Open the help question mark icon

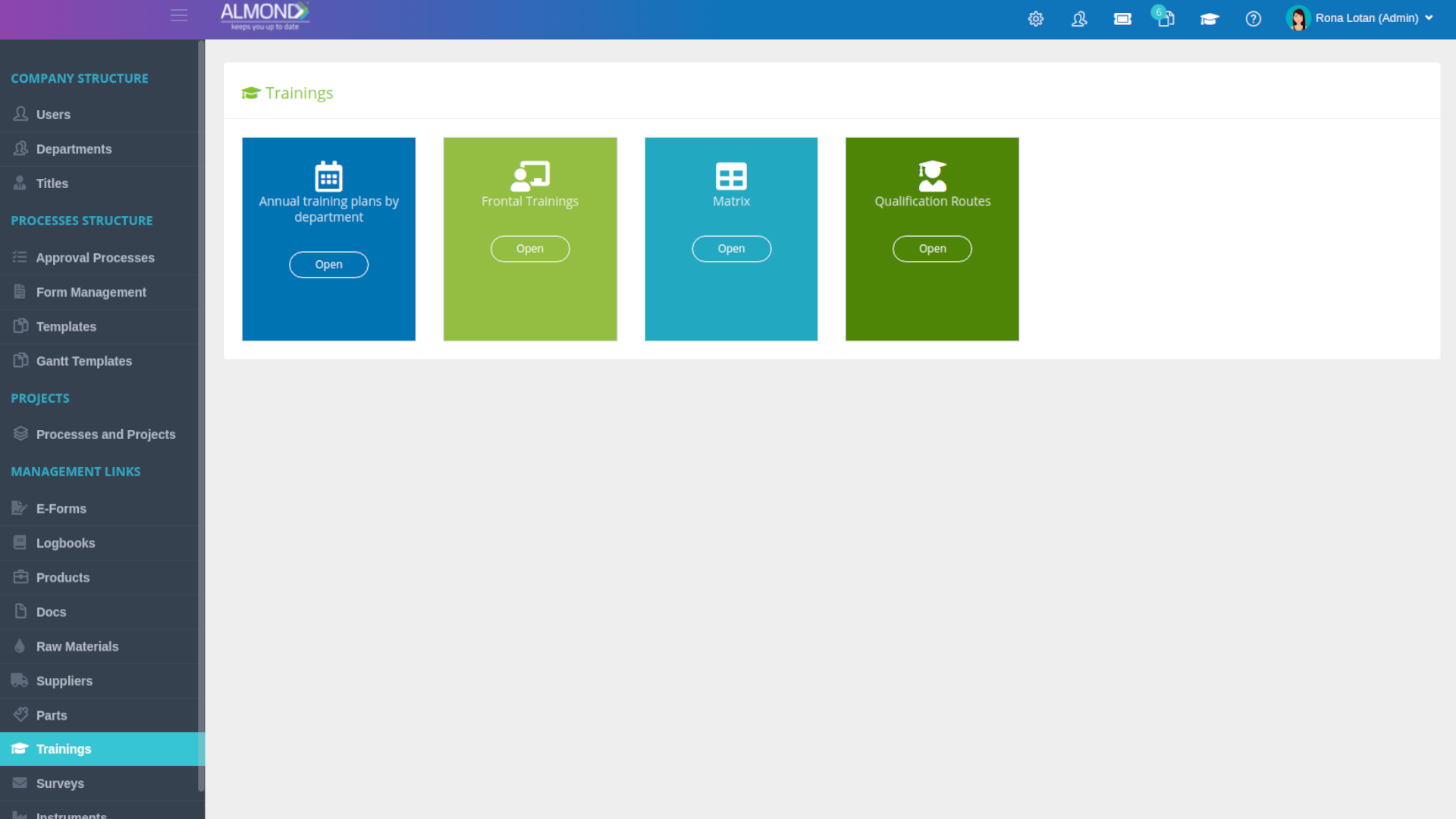1254,19
